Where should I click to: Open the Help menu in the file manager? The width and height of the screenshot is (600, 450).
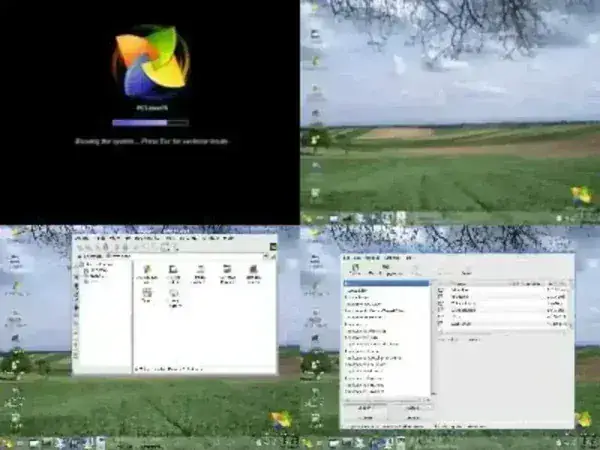coord(228,238)
